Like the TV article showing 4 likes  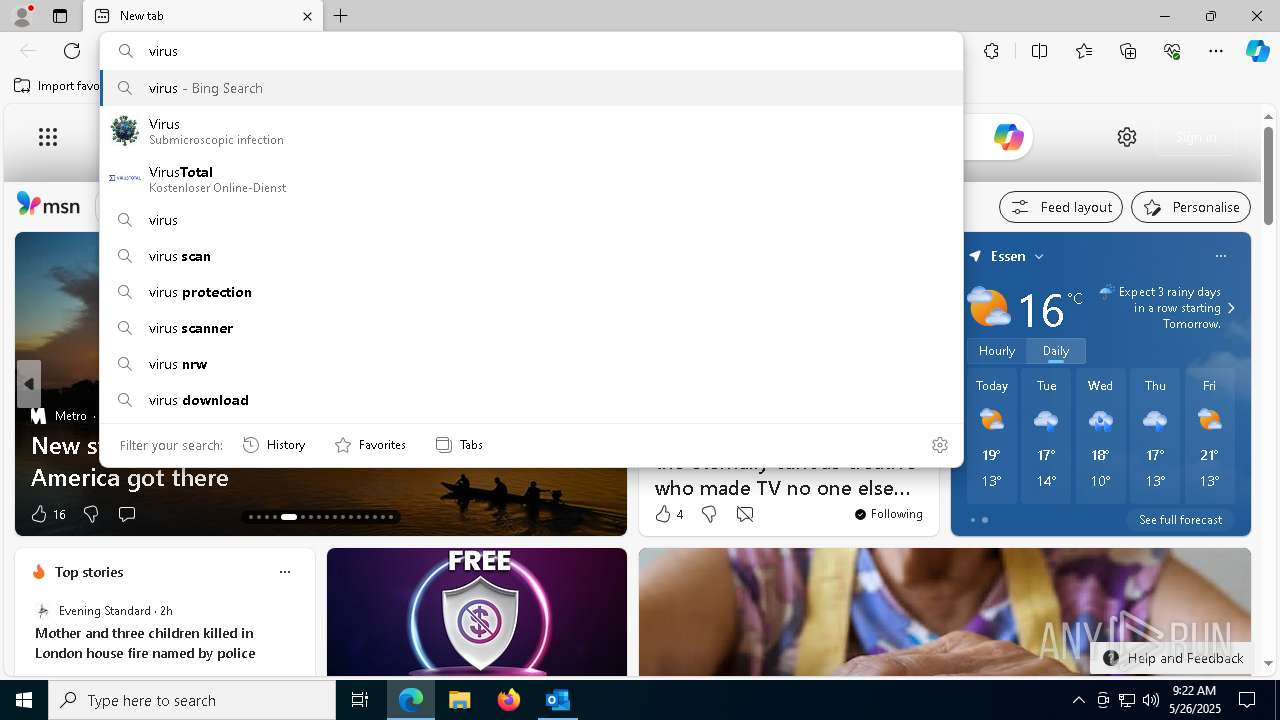[x=662, y=514]
